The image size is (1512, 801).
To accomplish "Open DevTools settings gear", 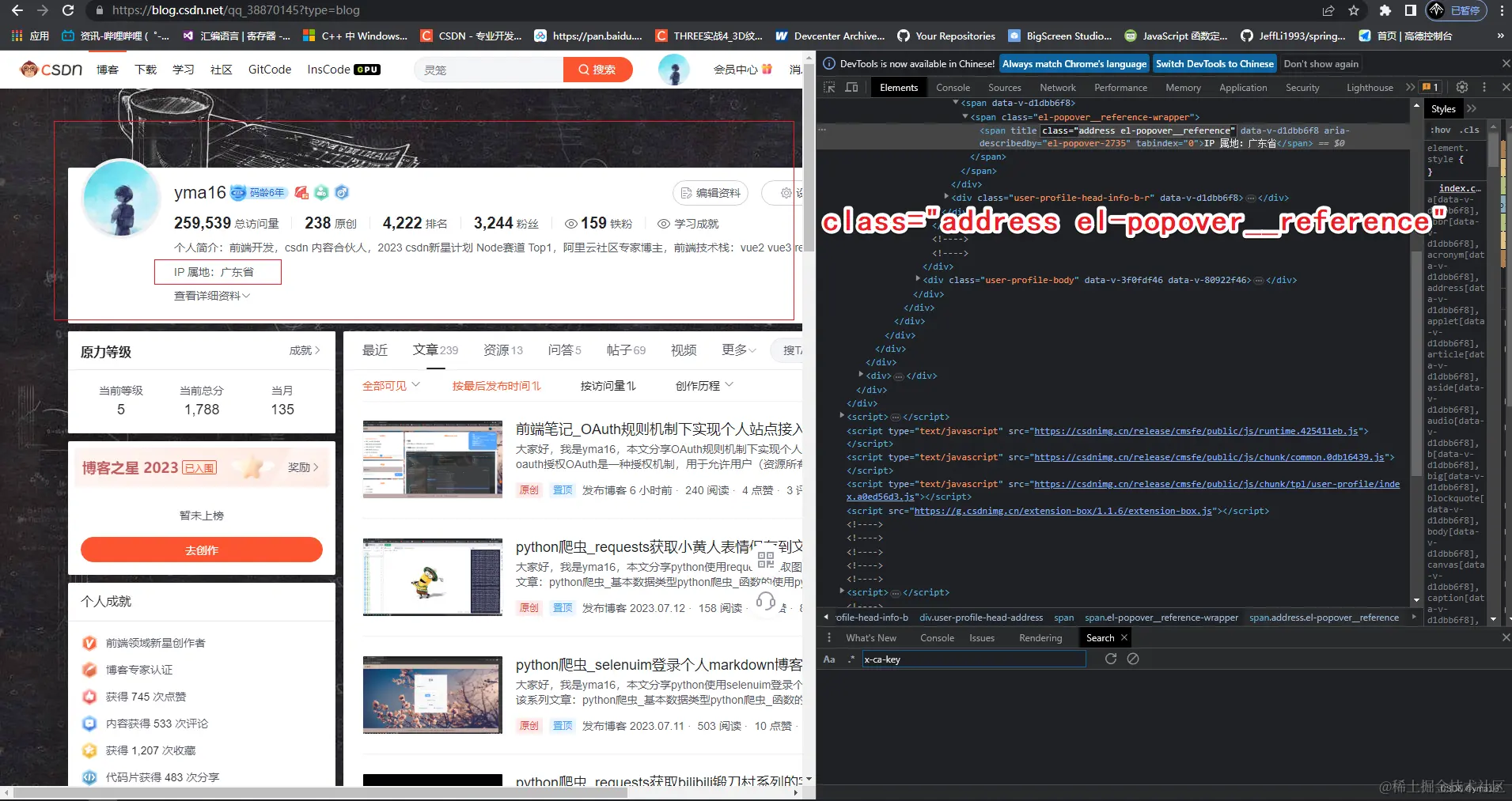I will 1462,87.
